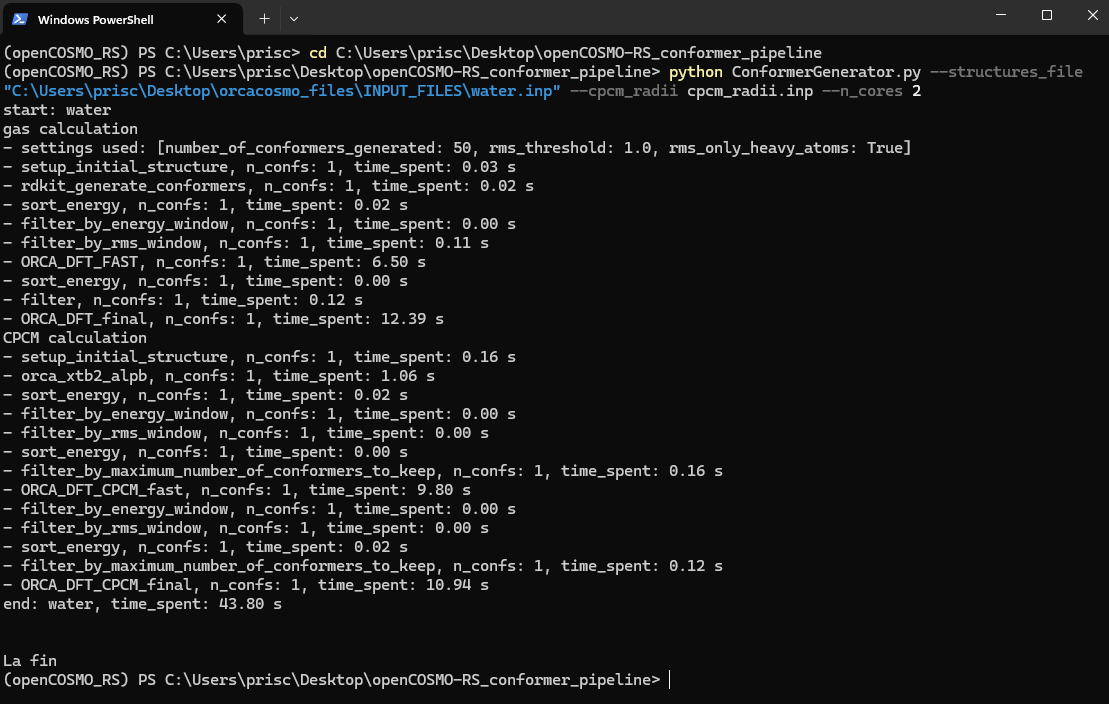This screenshot has height=704, width=1109.
Task: Maximize the terminal window
Action: pyautogui.click(x=1047, y=15)
